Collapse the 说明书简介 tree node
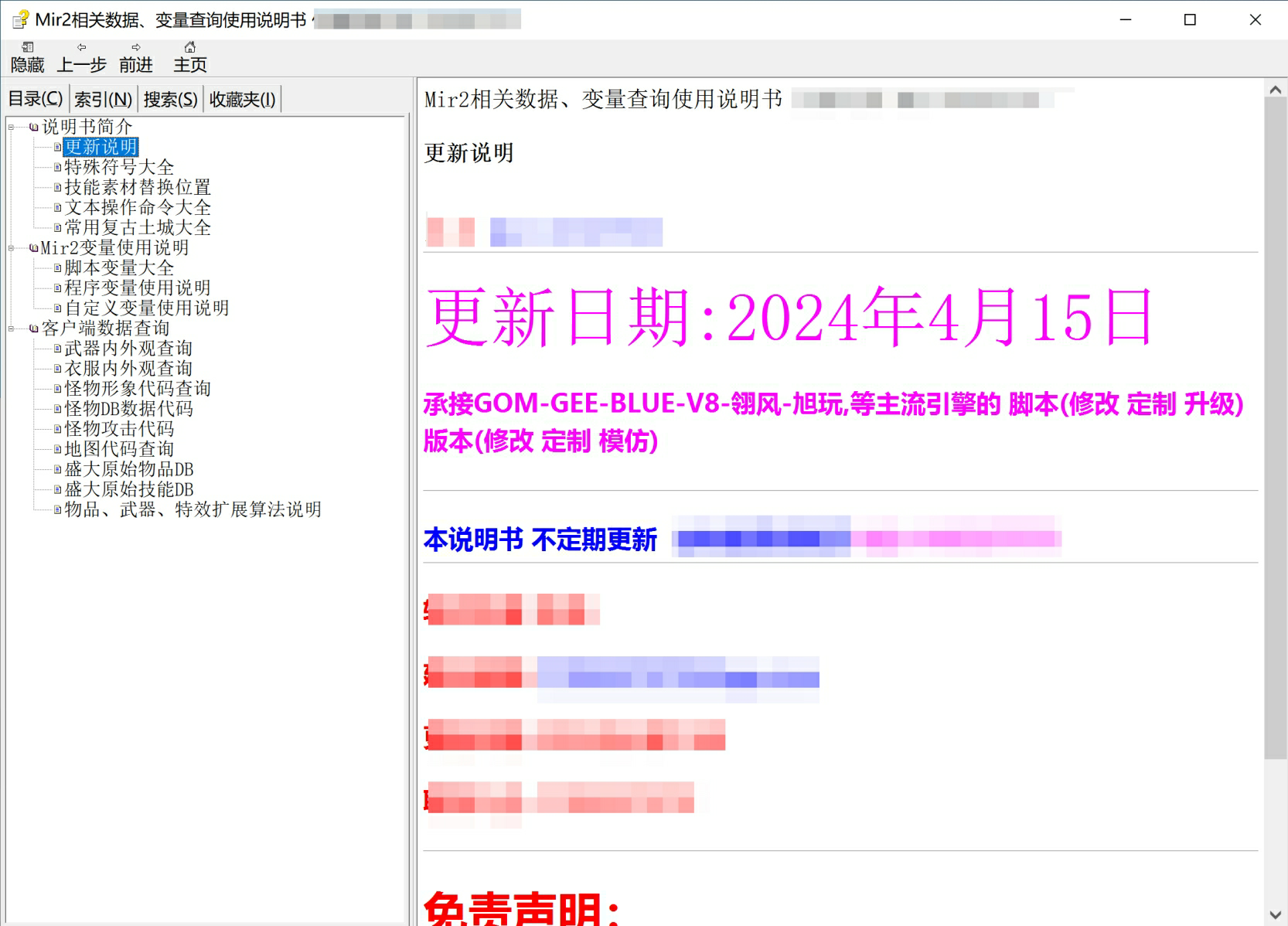 tap(12, 127)
